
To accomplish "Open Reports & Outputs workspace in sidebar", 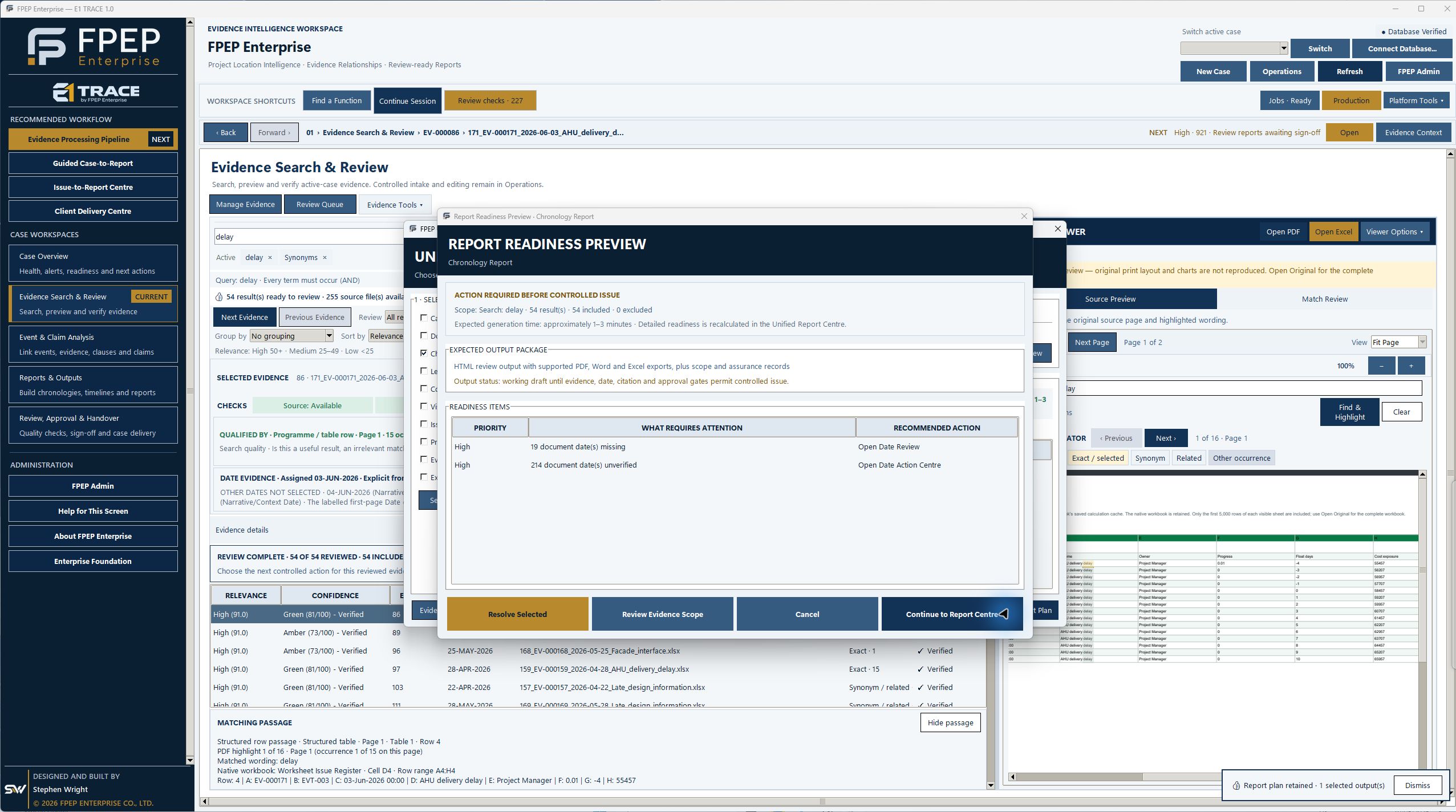I will tap(93, 385).
